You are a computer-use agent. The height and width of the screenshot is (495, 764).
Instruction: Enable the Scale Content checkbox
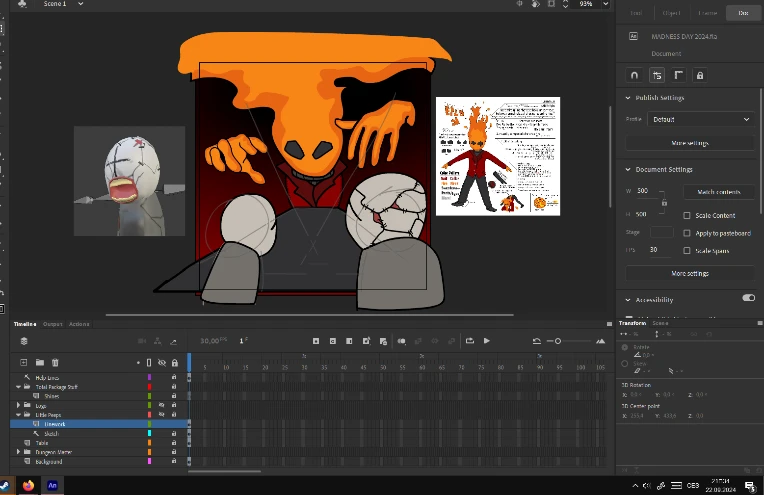[686, 216]
